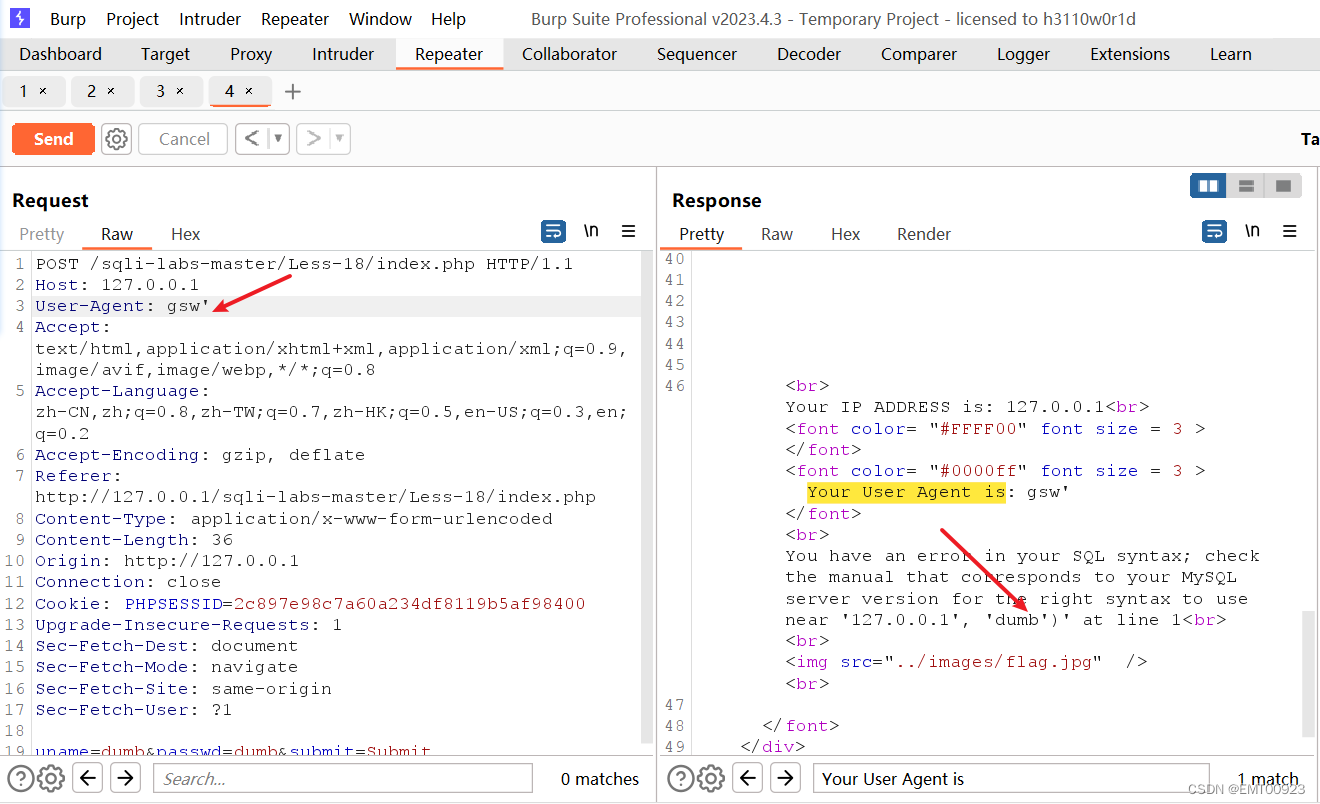Switch to the Collaborator tab
The width and height of the screenshot is (1320, 804).
coord(569,54)
